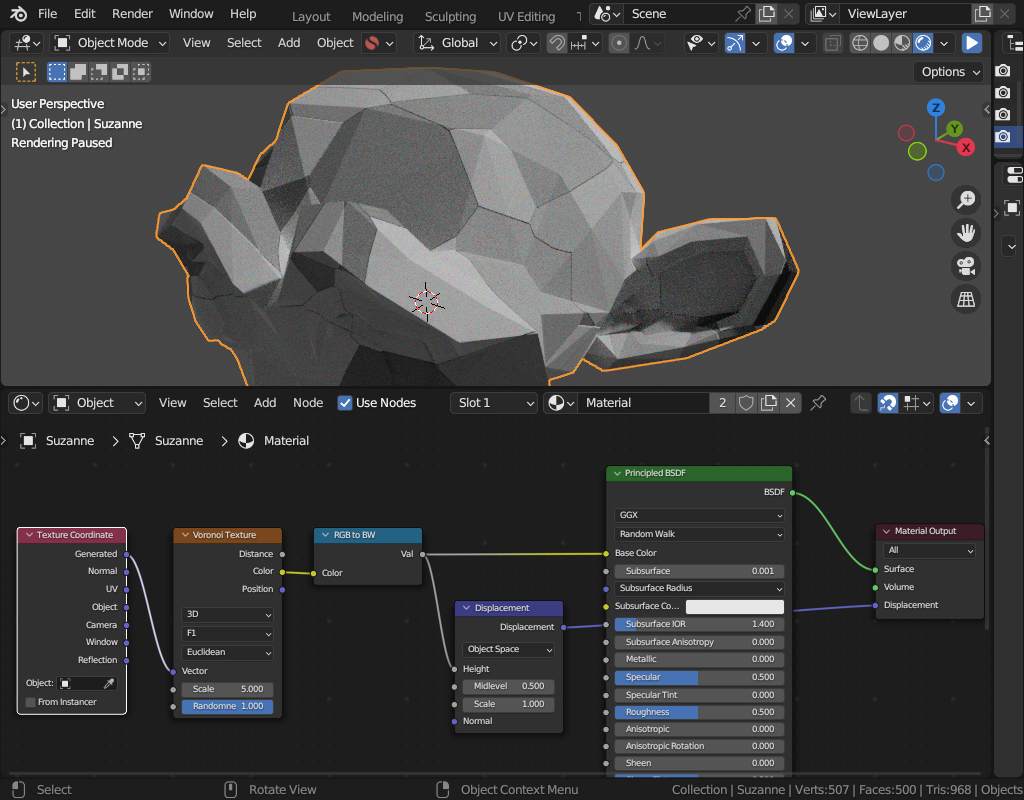Screen dimensions: 1024x800
Task: Switch to solid shading
Action: 881,43
